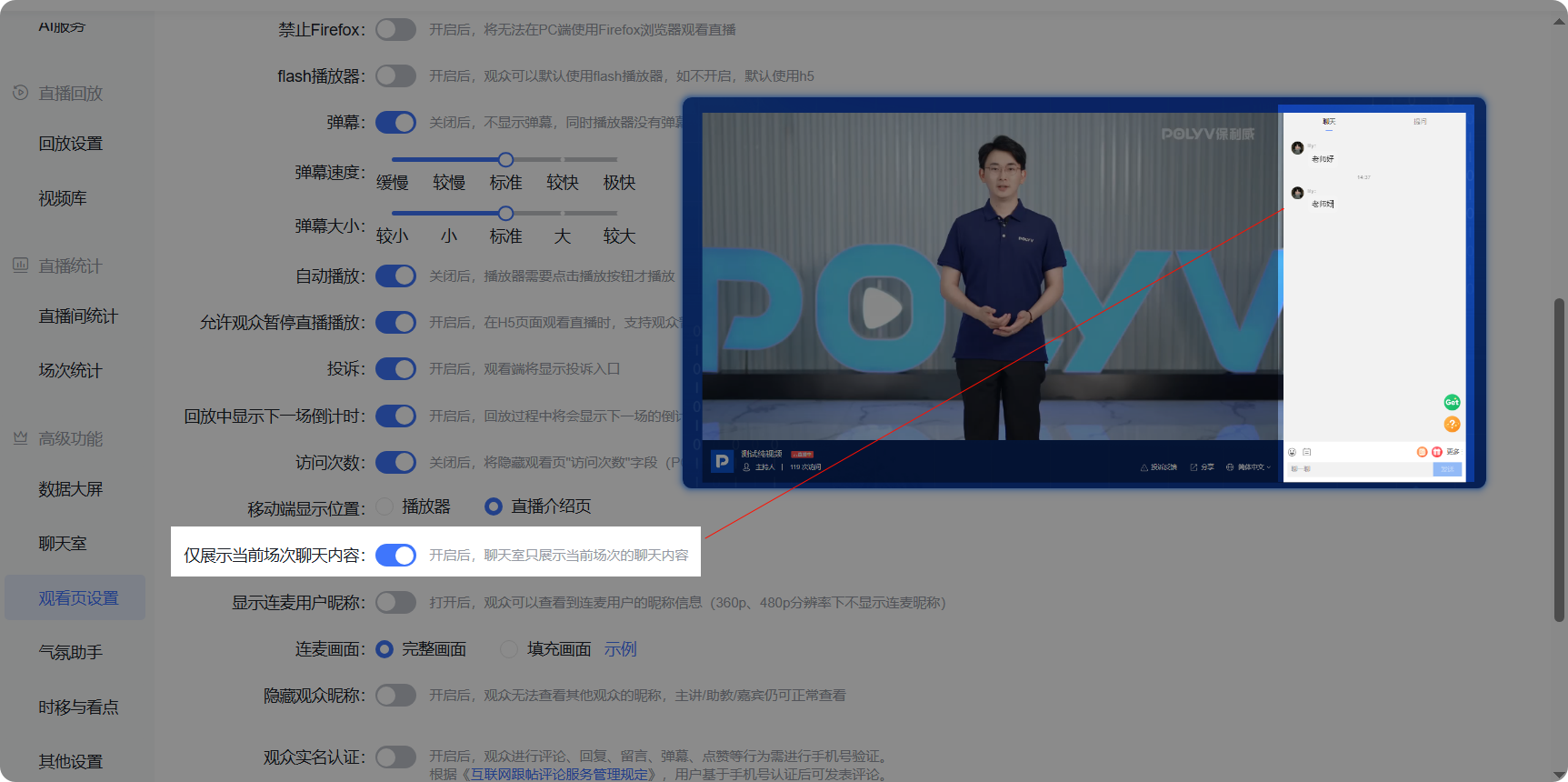Set 弹幕大小 to 较小
1568x782 pixels.
coord(393,236)
